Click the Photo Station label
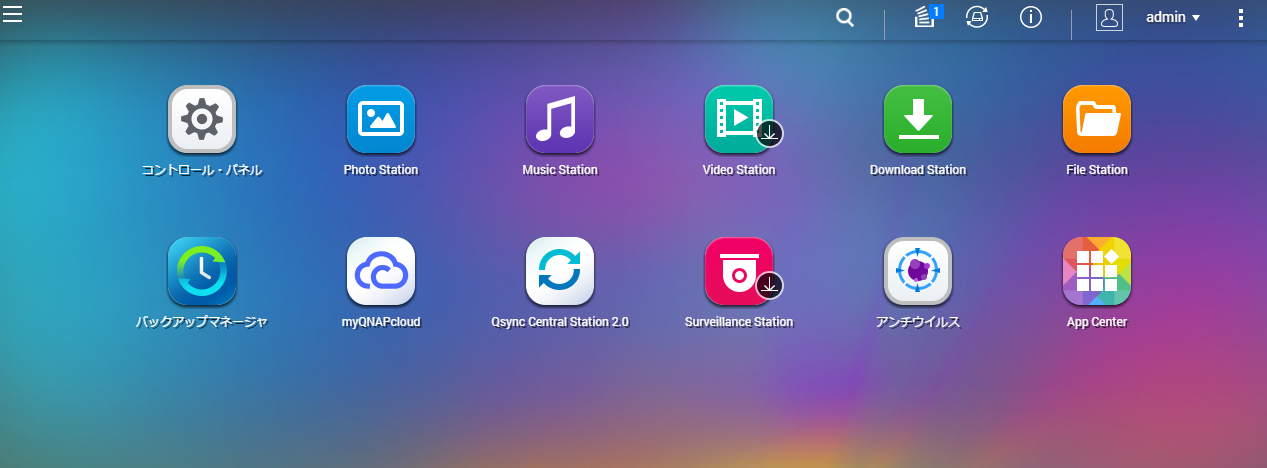Screen dimensions: 1267x468 (381, 170)
